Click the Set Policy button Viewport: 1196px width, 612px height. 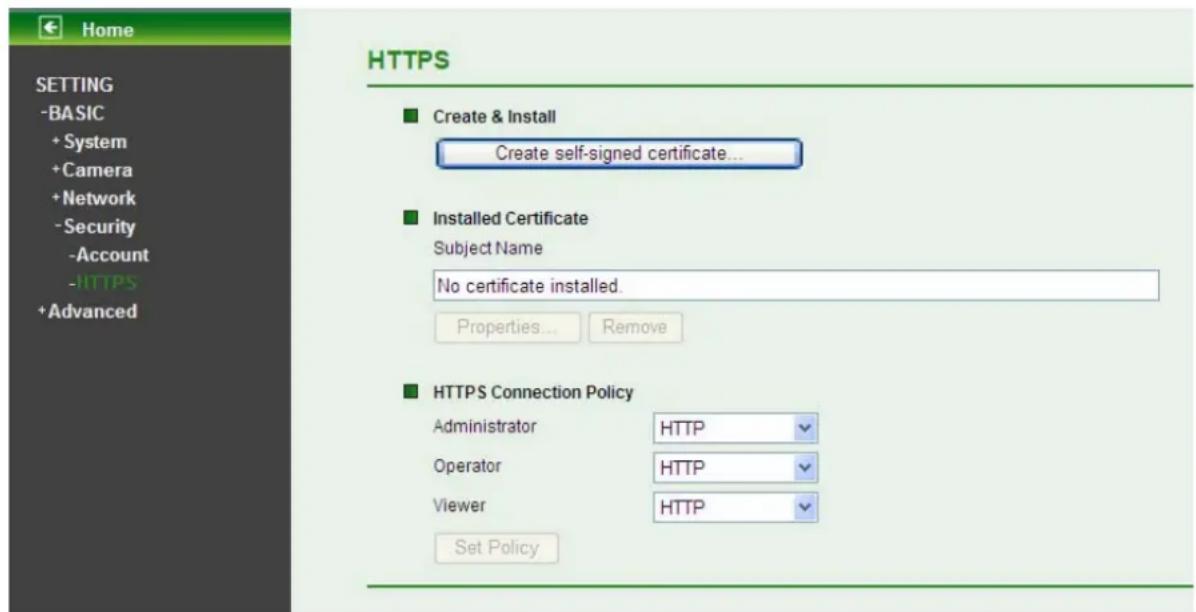click(x=497, y=548)
